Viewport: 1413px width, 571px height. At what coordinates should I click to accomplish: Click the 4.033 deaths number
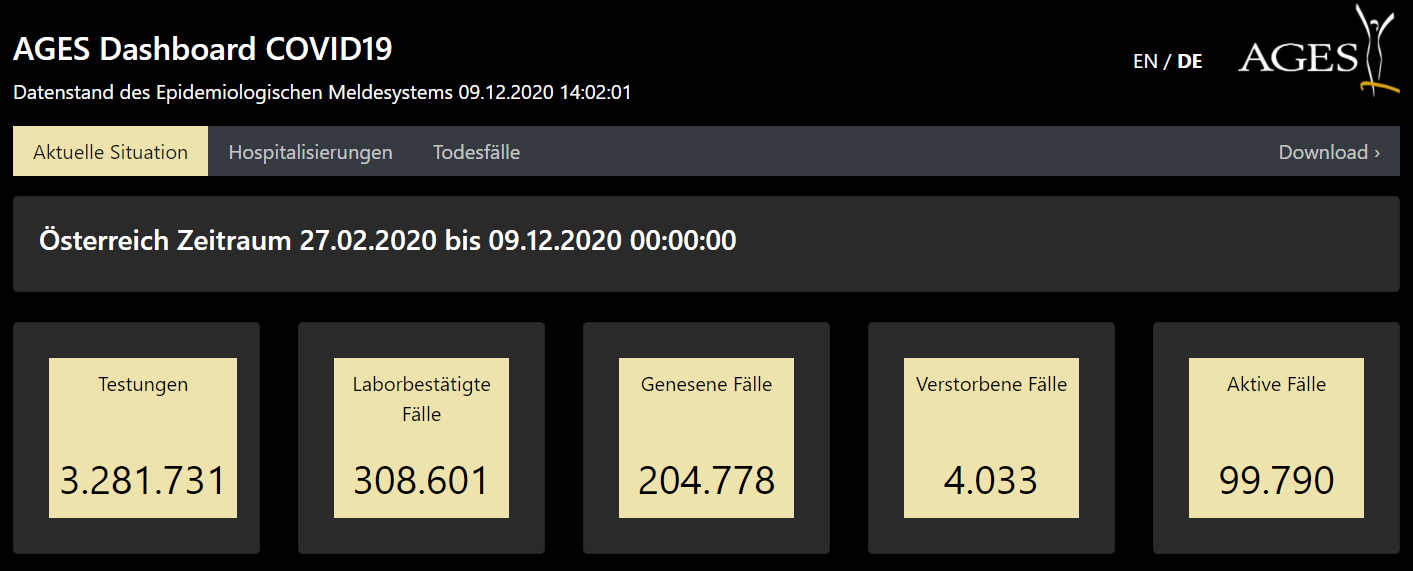click(991, 481)
